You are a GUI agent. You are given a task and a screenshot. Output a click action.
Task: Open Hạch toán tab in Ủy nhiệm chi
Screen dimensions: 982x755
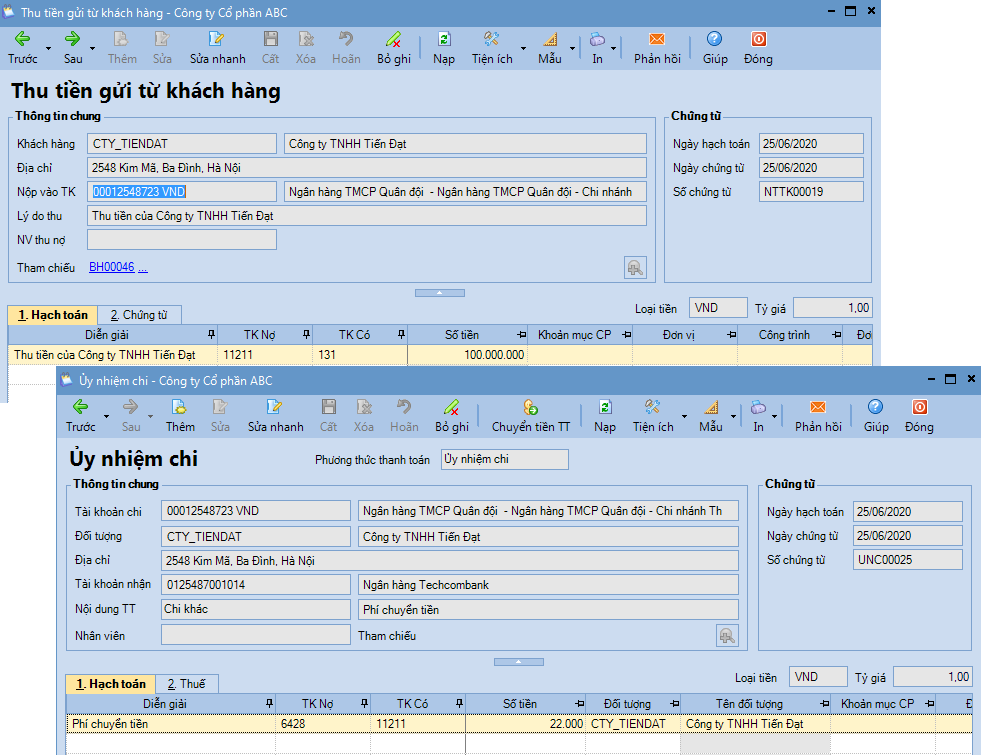click(110, 684)
